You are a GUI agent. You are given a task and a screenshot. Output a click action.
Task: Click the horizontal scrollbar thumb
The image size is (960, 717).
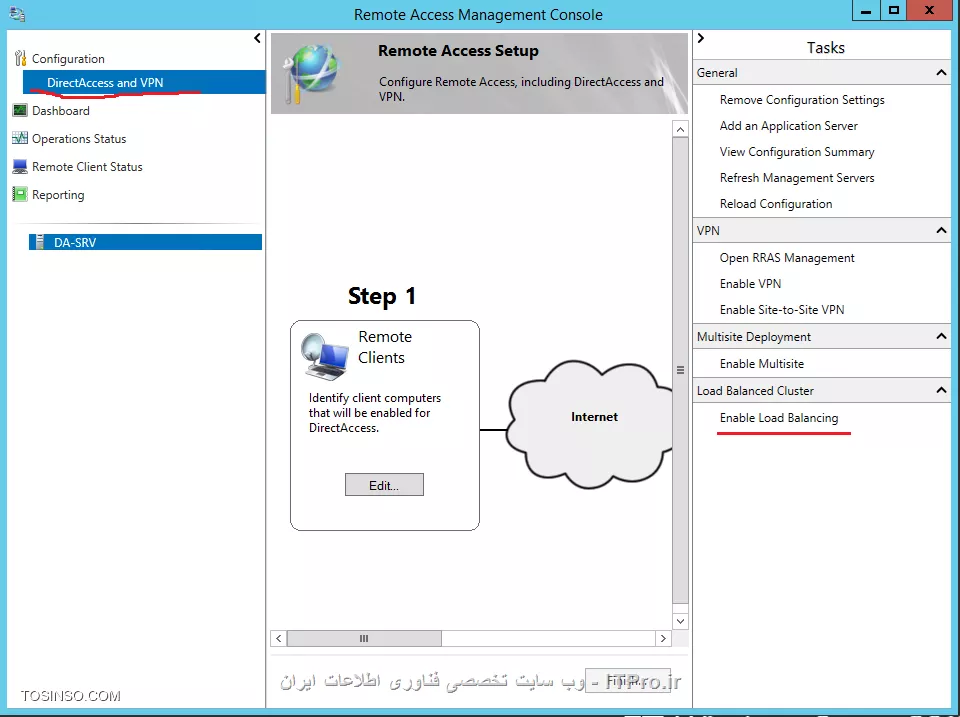point(364,639)
